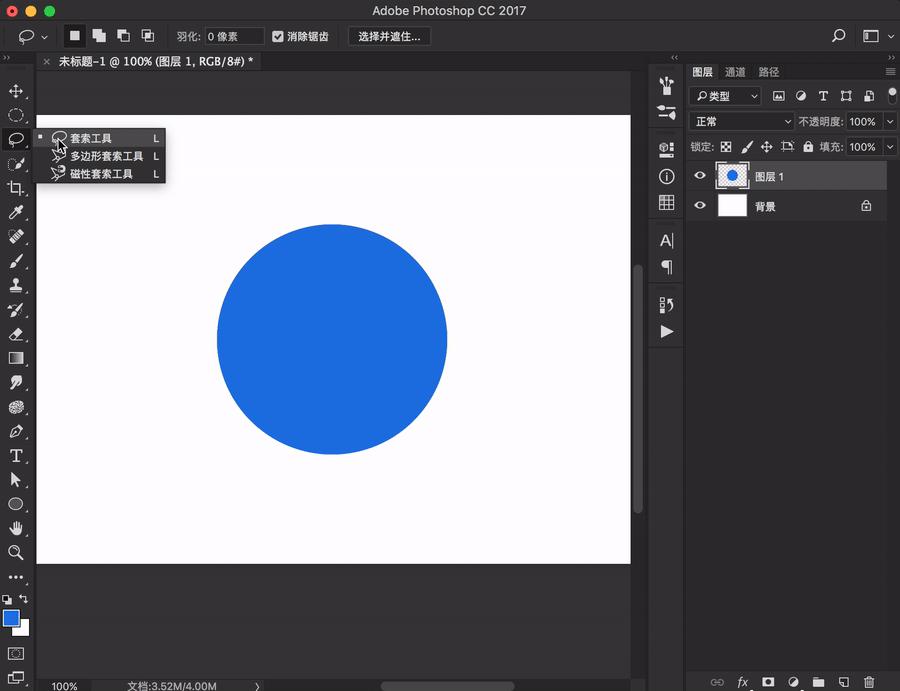This screenshot has width=900, height=691.
Task: Hide 图层 1 with eye icon
Action: tap(700, 176)
